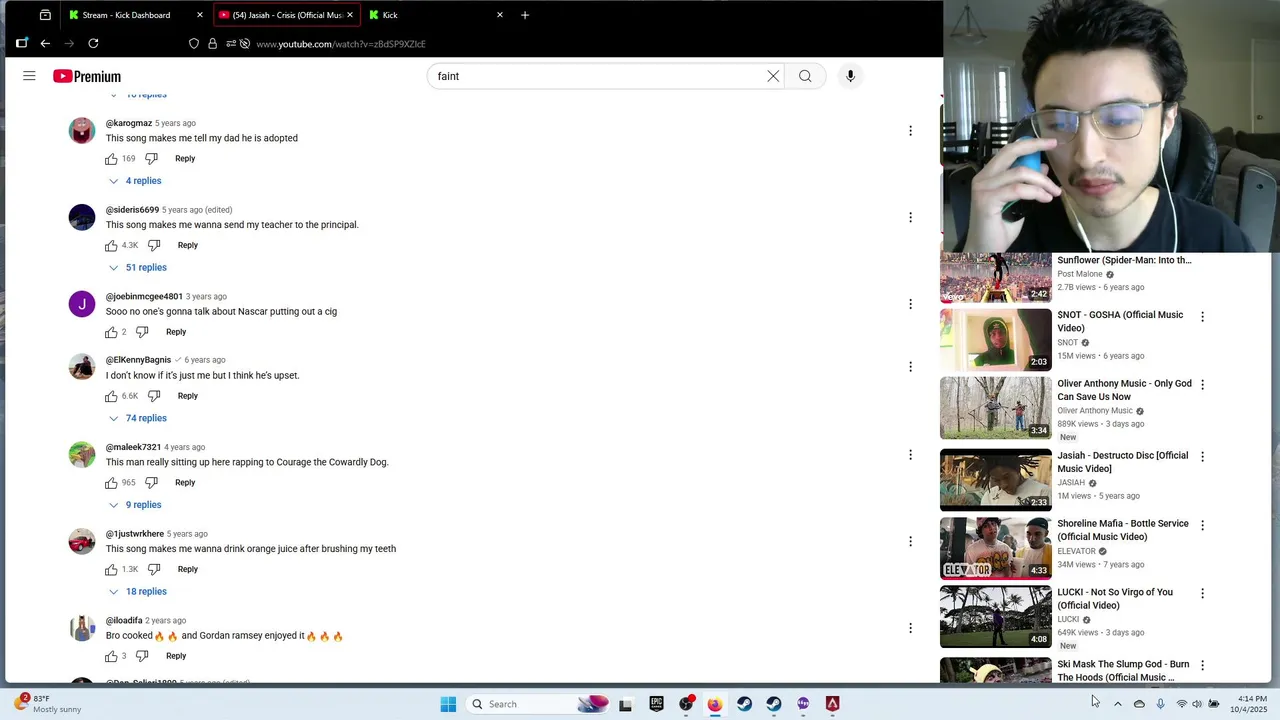This screenshot has width=1280, height=720.
Task: Close the Kick Dashboard tab
Action: (x=199, y=15)
